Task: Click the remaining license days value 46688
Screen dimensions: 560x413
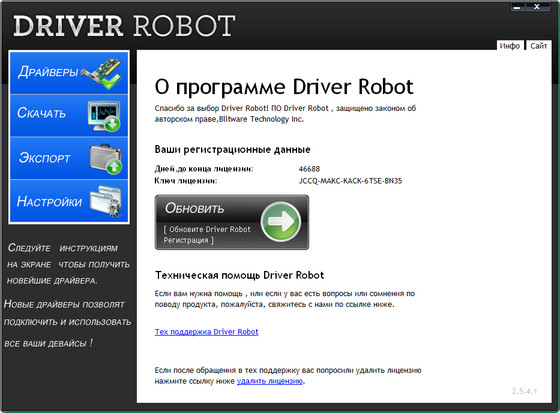Action: click(309, 169)
